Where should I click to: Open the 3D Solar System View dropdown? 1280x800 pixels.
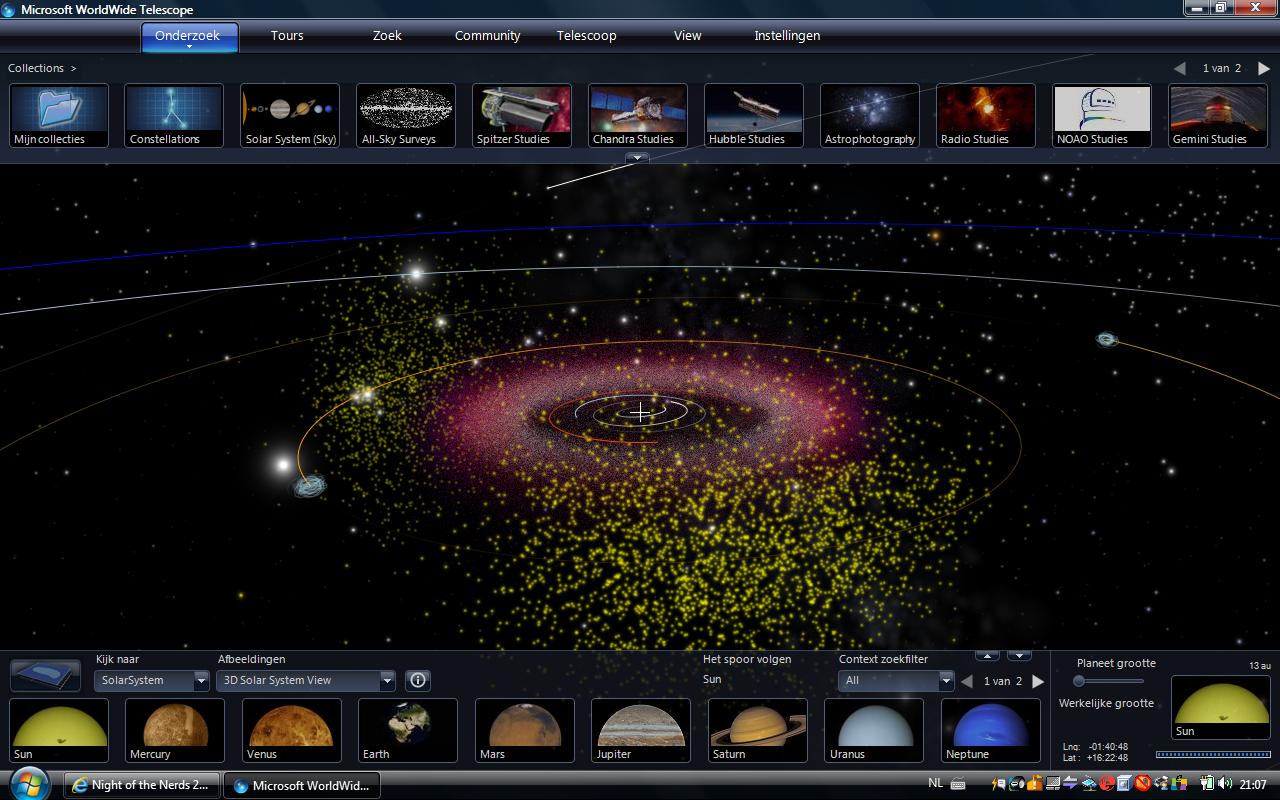[x=307, y=680]
